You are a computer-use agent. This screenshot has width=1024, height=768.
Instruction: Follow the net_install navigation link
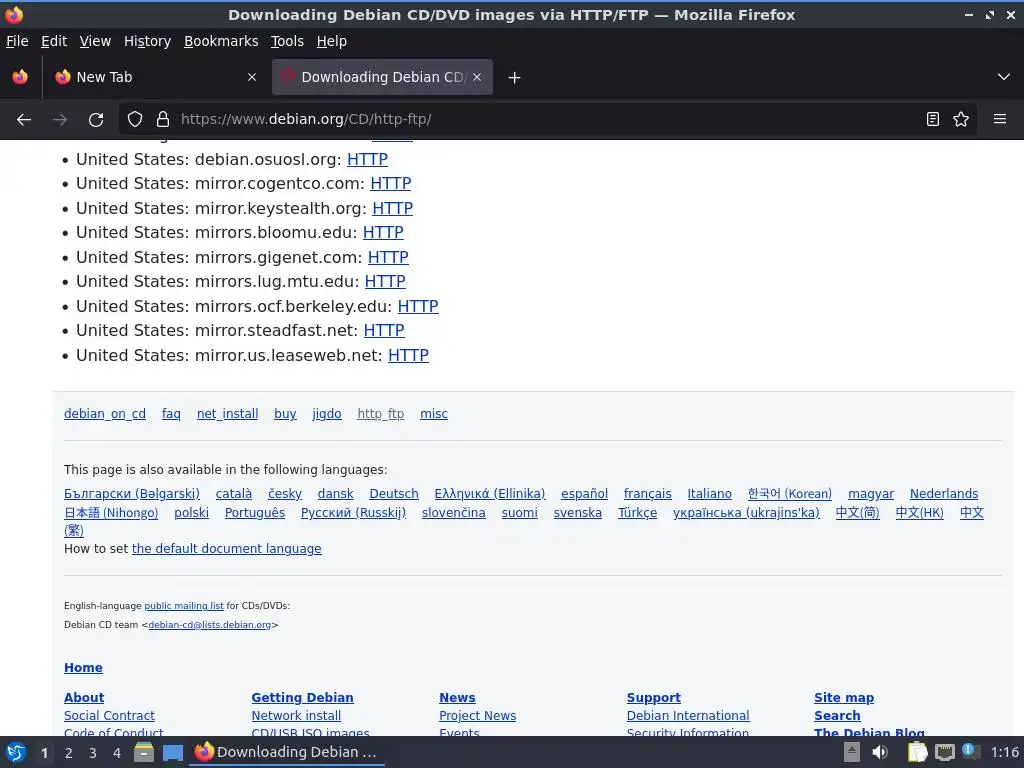tap(227, 414)
